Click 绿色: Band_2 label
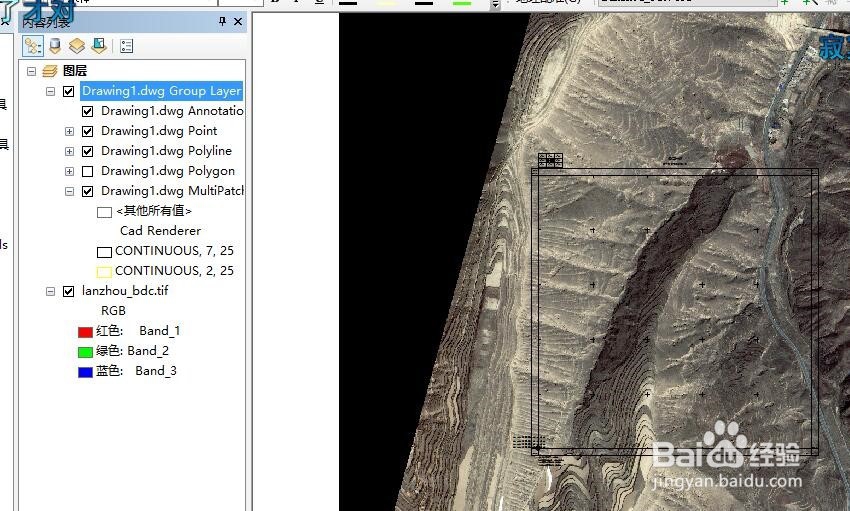The height and width of the screenshot is (511, 850). (132, 351)
